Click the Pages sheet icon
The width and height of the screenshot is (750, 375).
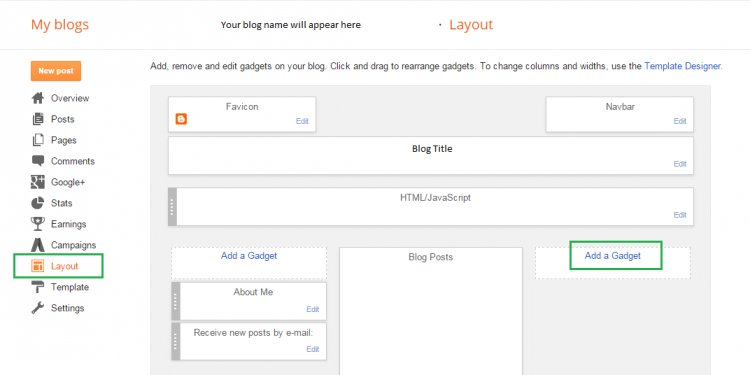tap(38, 140)
